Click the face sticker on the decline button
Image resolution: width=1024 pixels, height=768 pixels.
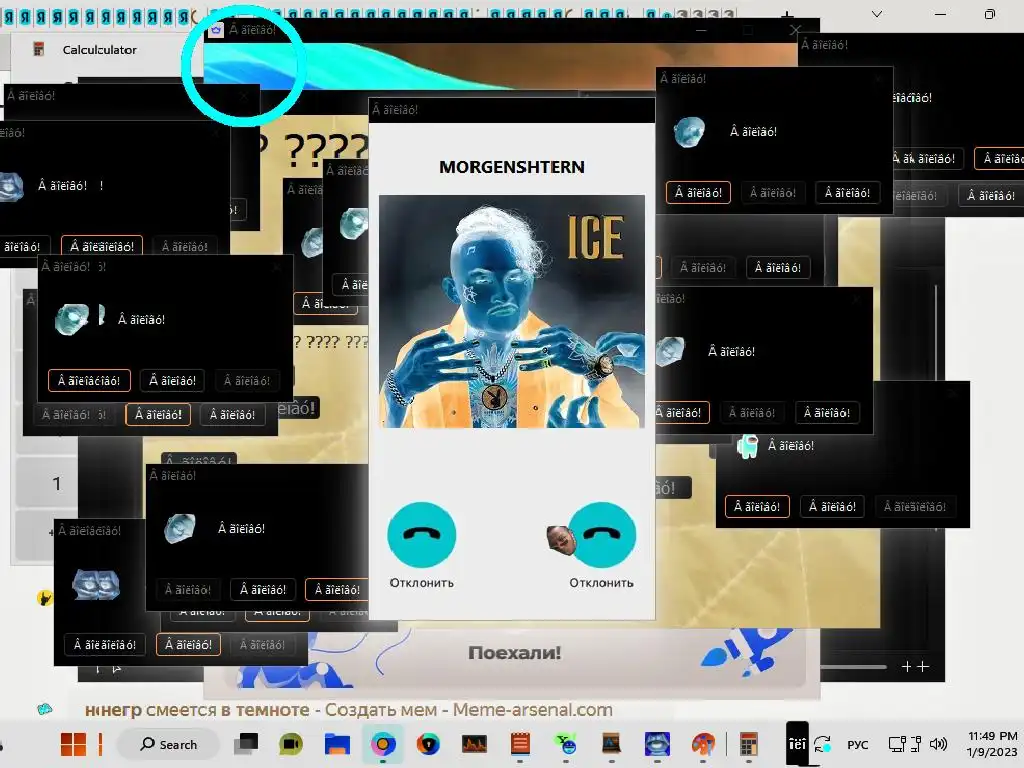tap(560, 539)
